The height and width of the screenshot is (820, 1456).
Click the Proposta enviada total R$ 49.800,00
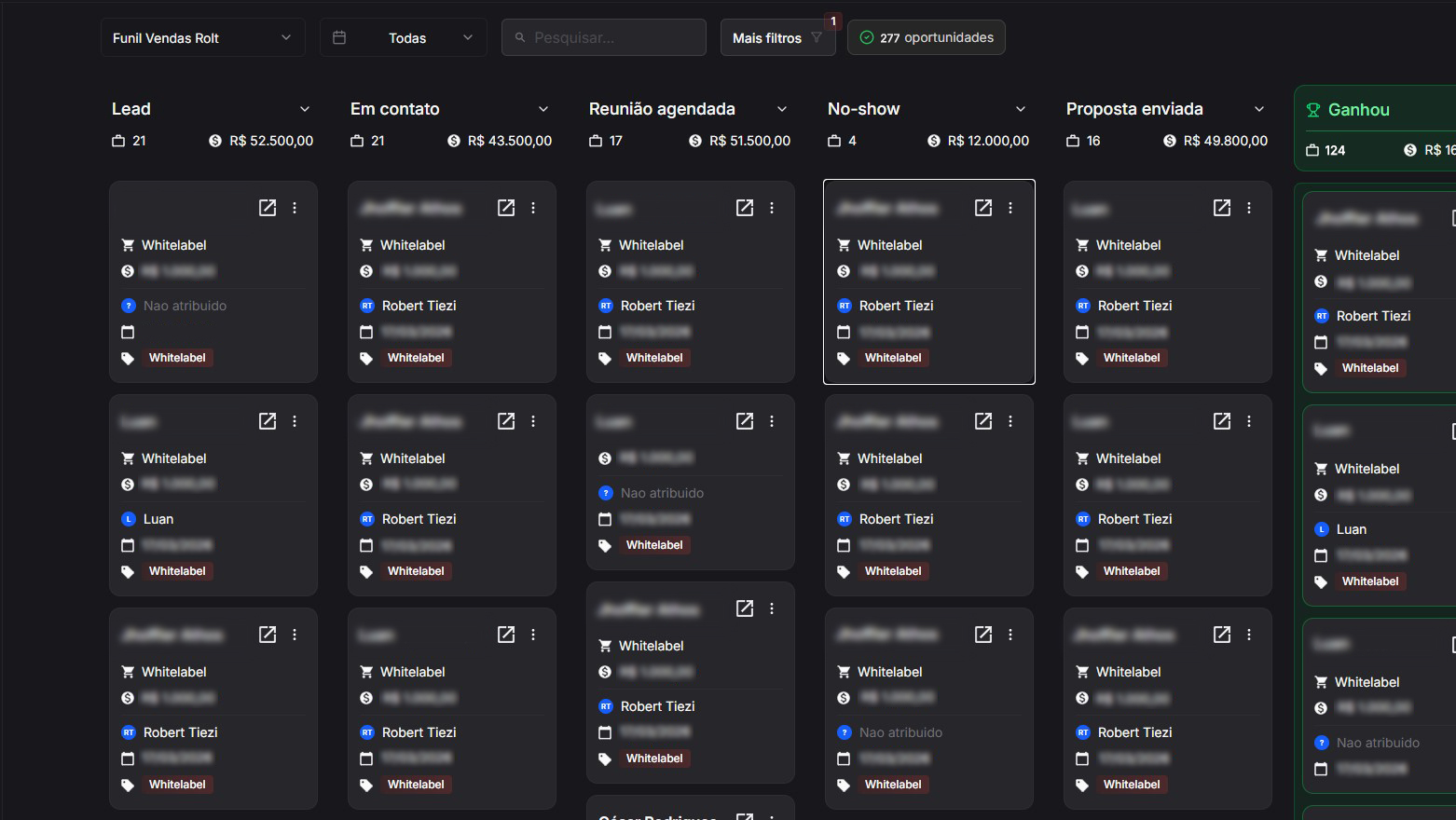[x=1226, y=141]
